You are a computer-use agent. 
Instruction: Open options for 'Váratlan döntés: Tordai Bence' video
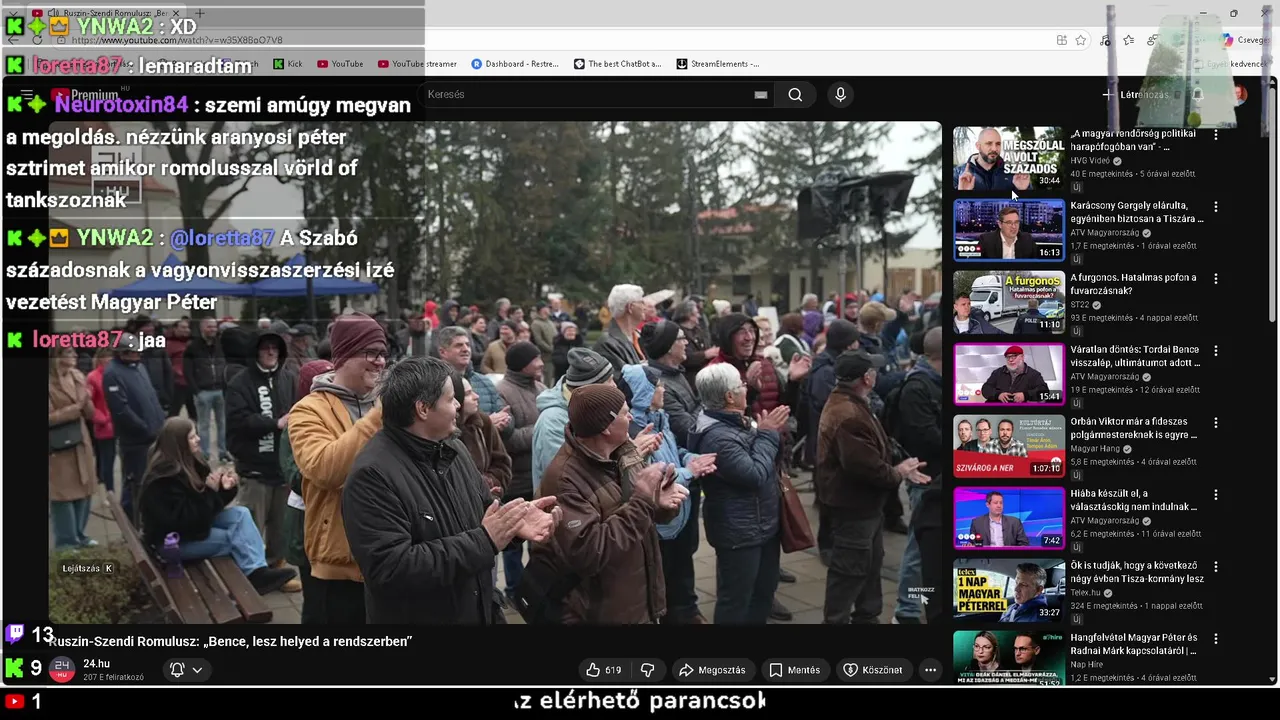[1216, 351]
